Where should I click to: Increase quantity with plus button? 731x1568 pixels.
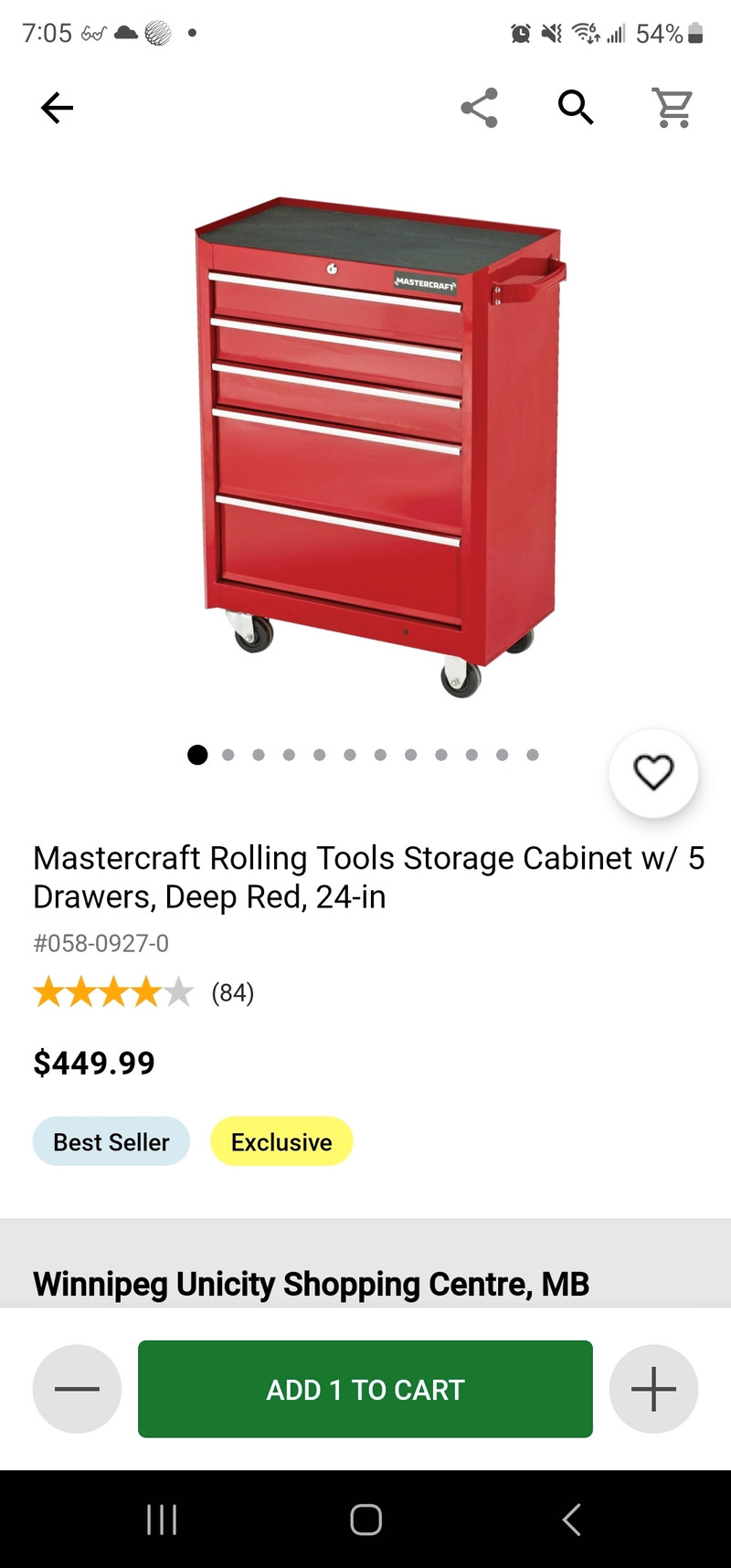pyautogui.click(x=654, y=1389)
